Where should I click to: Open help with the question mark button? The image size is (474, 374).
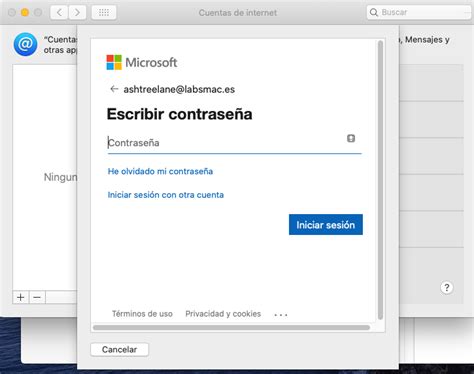tap(447, 287)
